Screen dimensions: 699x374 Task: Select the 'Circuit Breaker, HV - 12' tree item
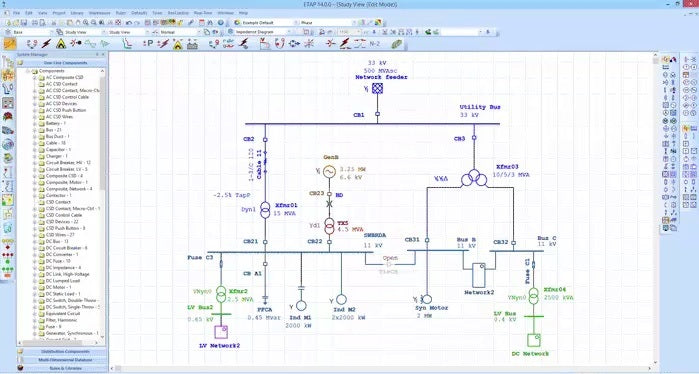coord(68,163)
